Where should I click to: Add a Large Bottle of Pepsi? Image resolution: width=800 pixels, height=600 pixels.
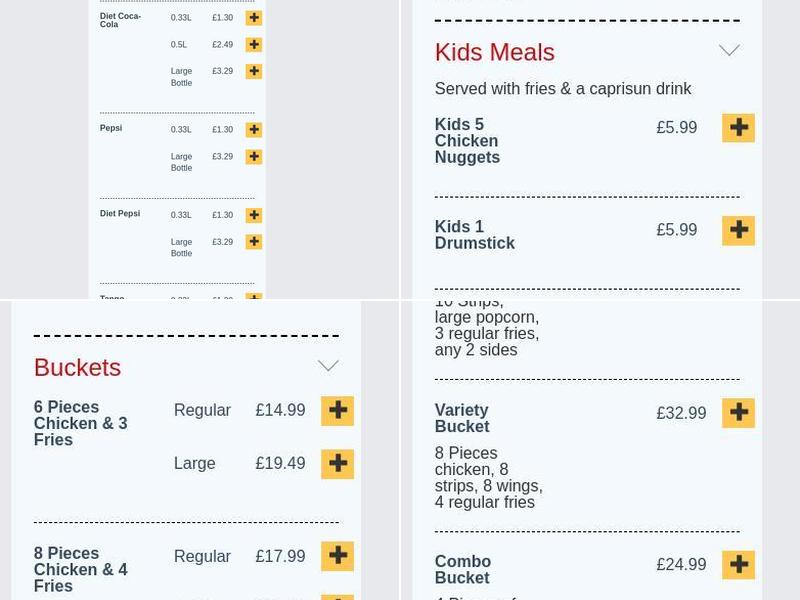tap(254, 156)
